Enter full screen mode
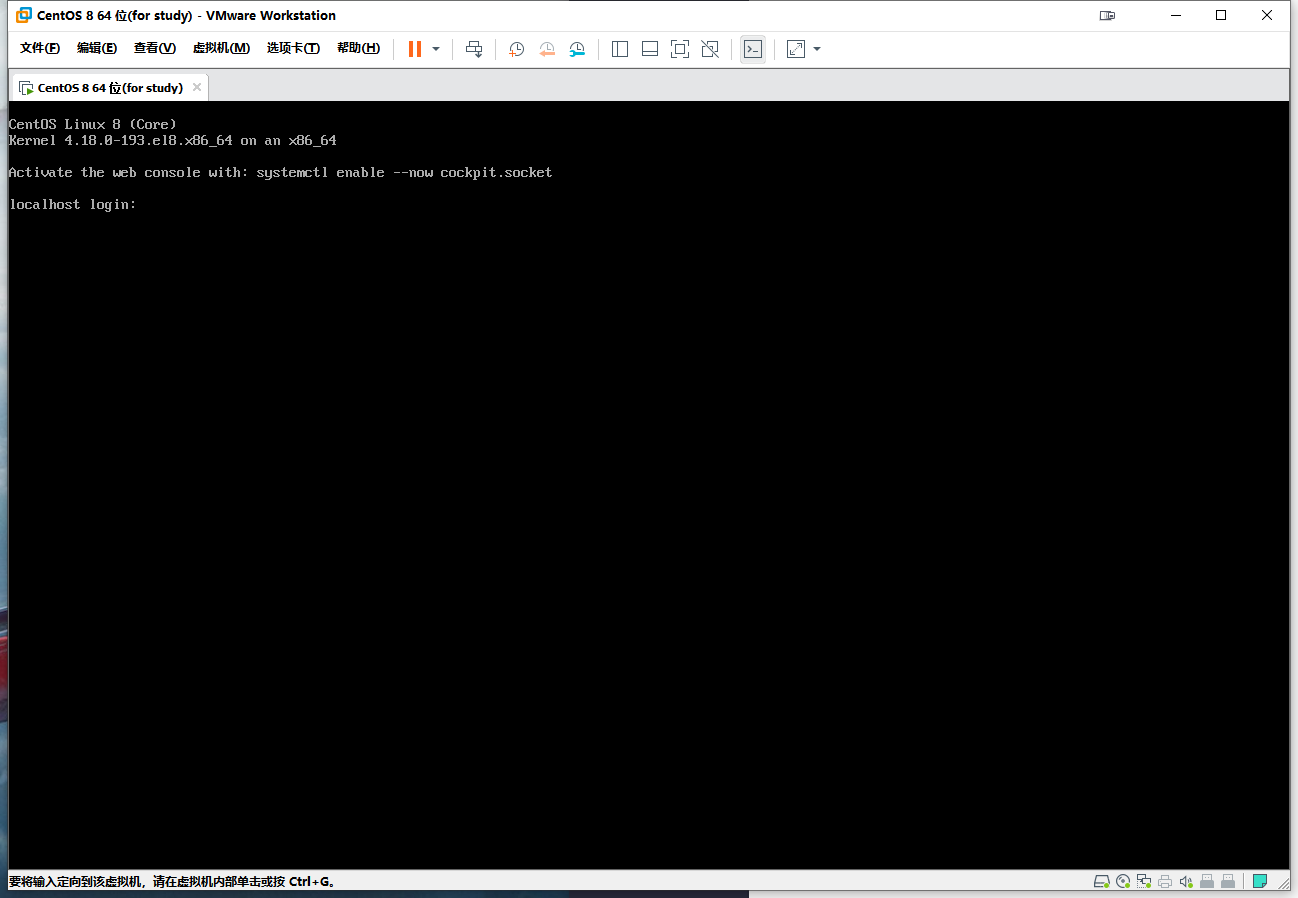Image resolution: width=1298 pixels, height=898 pixels. pyautogui.click(x=680, y=49)
